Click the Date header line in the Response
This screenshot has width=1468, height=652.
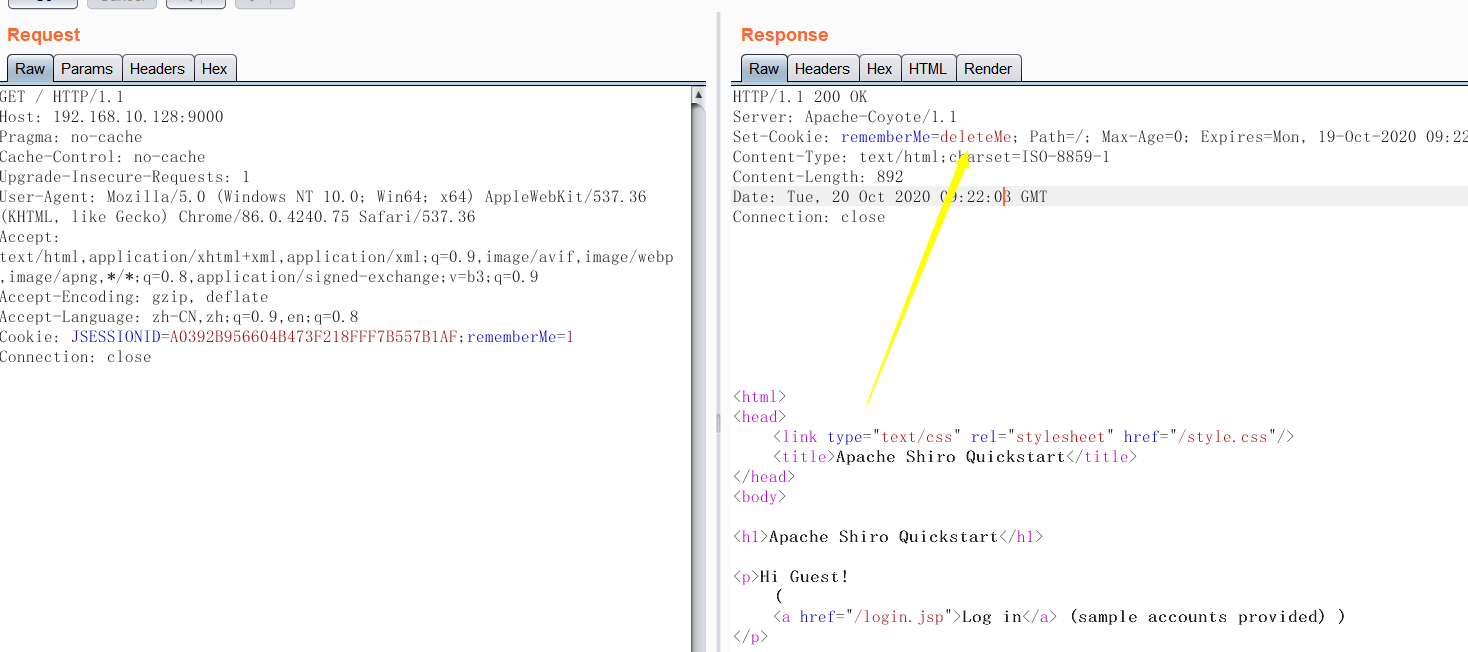click(890, 197)
